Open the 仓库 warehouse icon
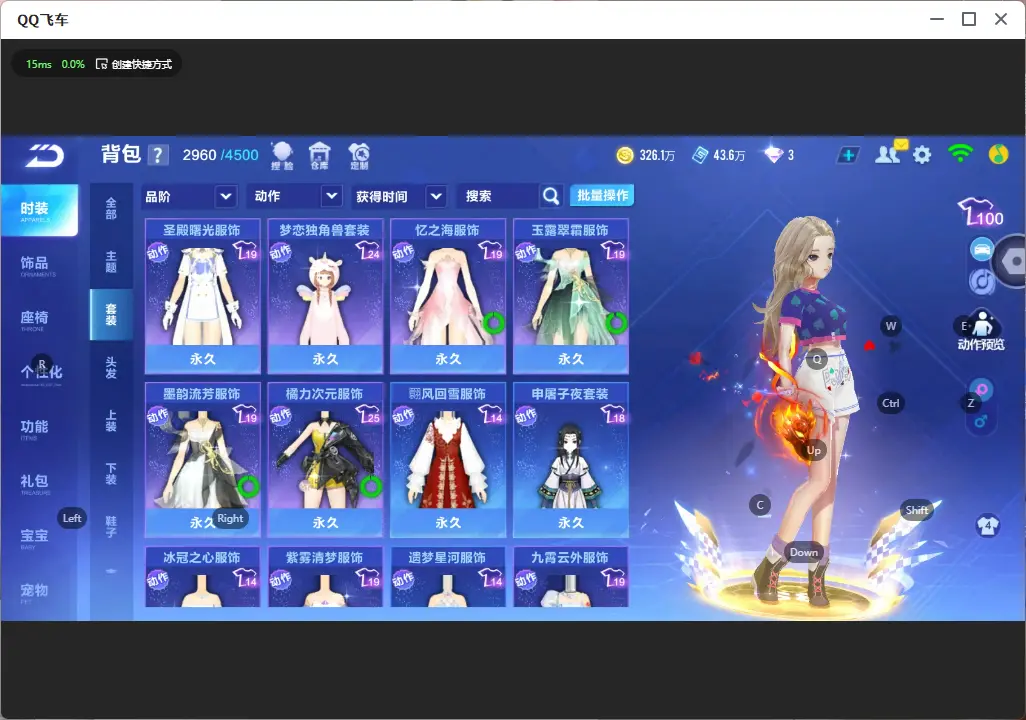1026x720 pixels. [319, 156]
